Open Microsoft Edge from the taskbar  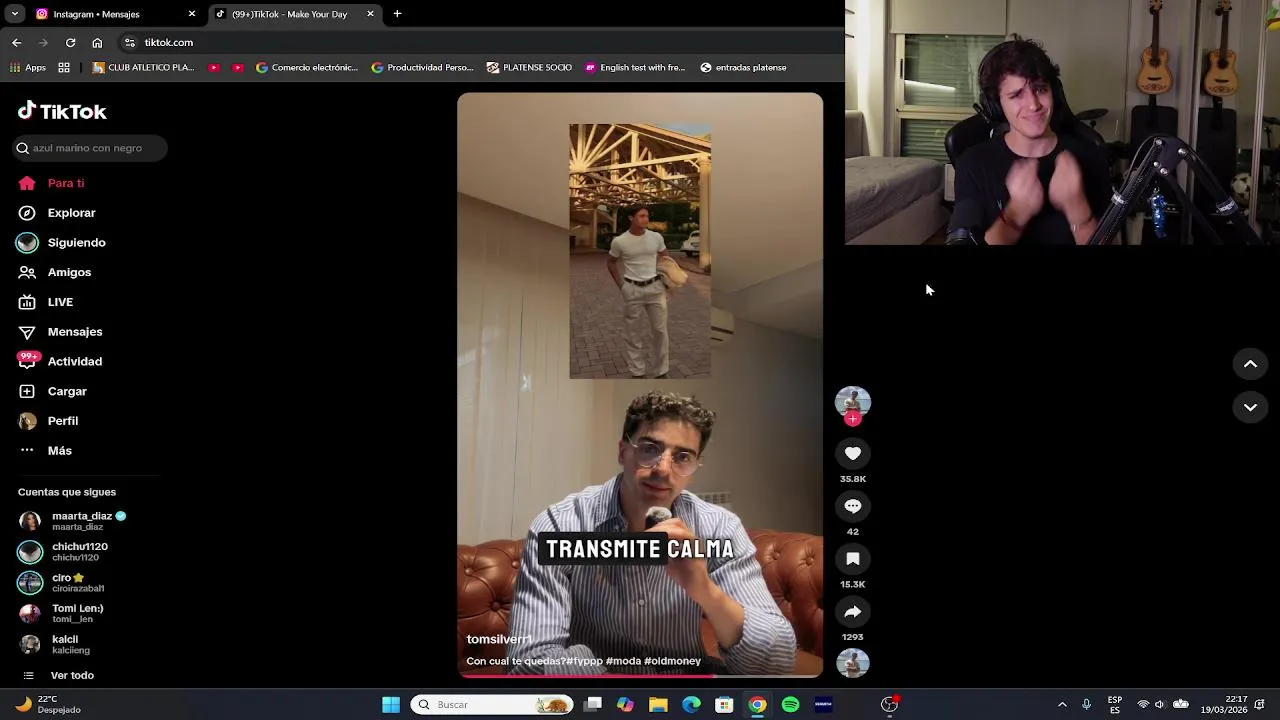(691, 705)
